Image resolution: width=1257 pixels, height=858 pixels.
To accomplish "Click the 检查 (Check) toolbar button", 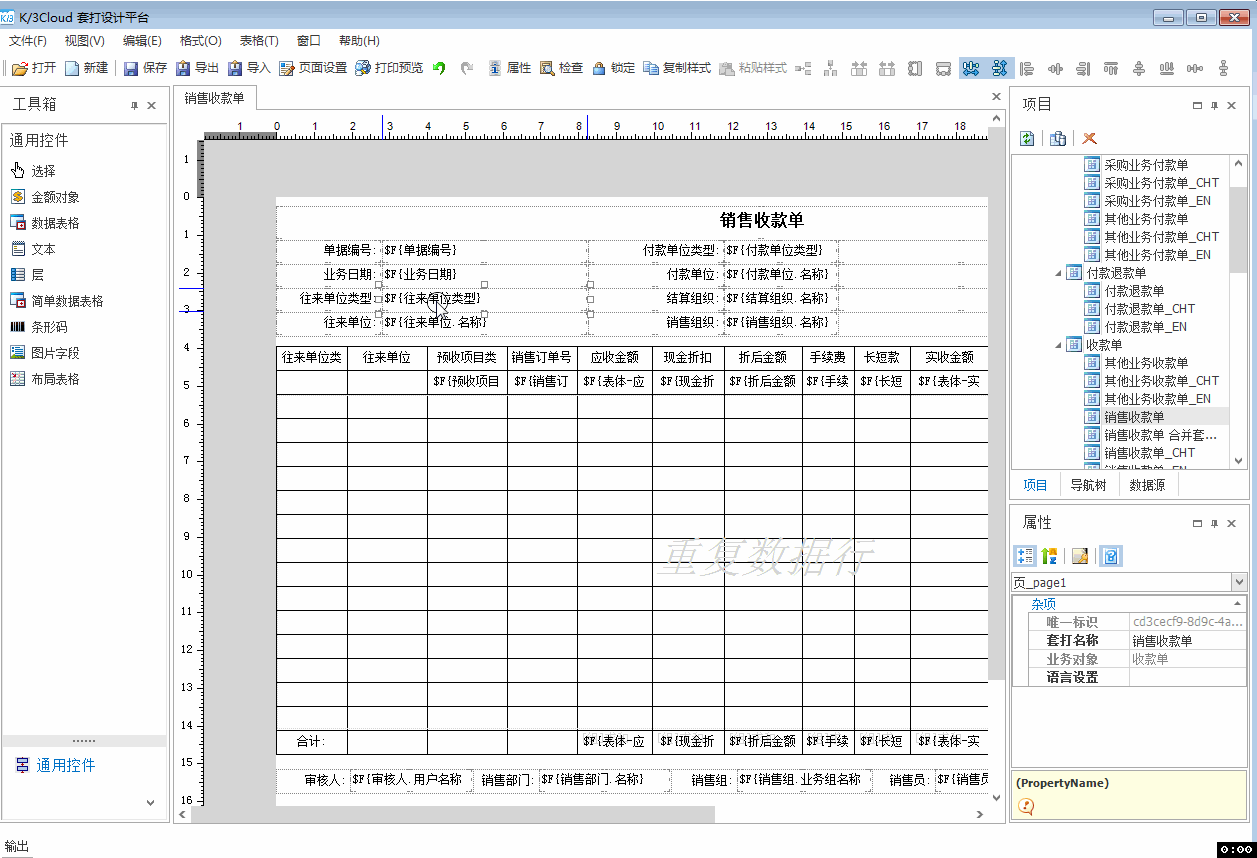I will pos(561,68).
